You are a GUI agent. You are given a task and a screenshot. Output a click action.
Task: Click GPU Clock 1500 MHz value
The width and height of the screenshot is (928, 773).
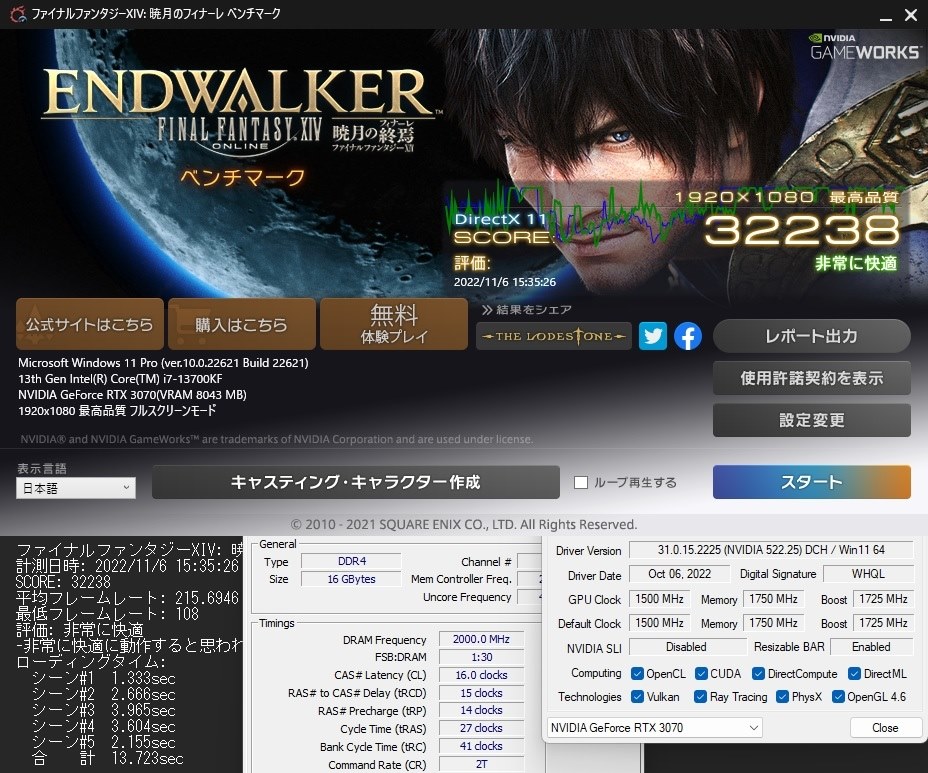click(659, 599)
